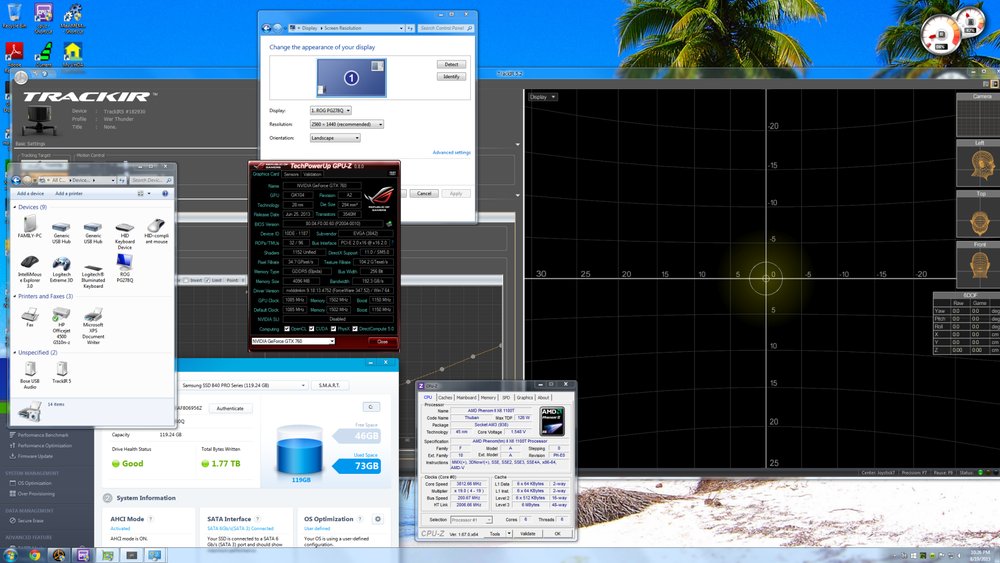Click Close button in GPU-Z
1000x563 pixels.
[x=382, y=341]
